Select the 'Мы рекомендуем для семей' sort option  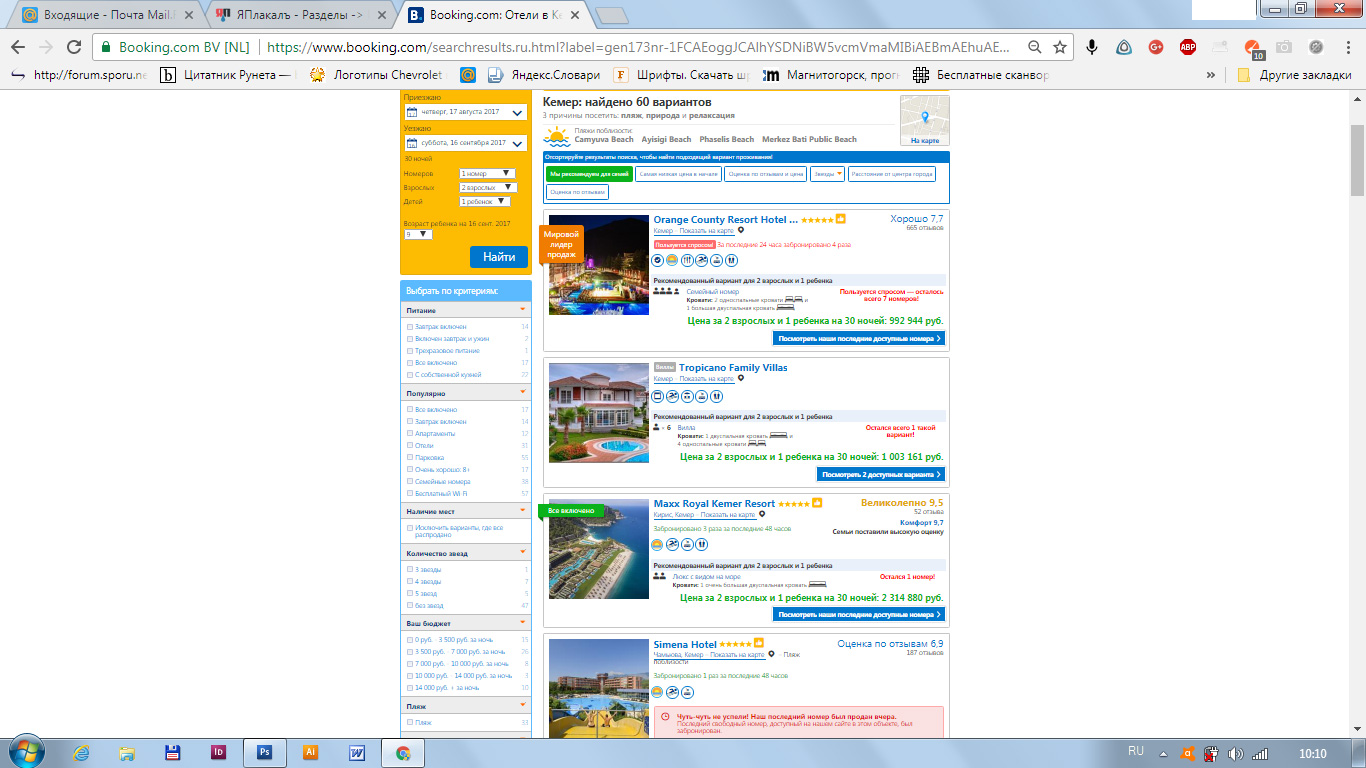coord(589,174)
